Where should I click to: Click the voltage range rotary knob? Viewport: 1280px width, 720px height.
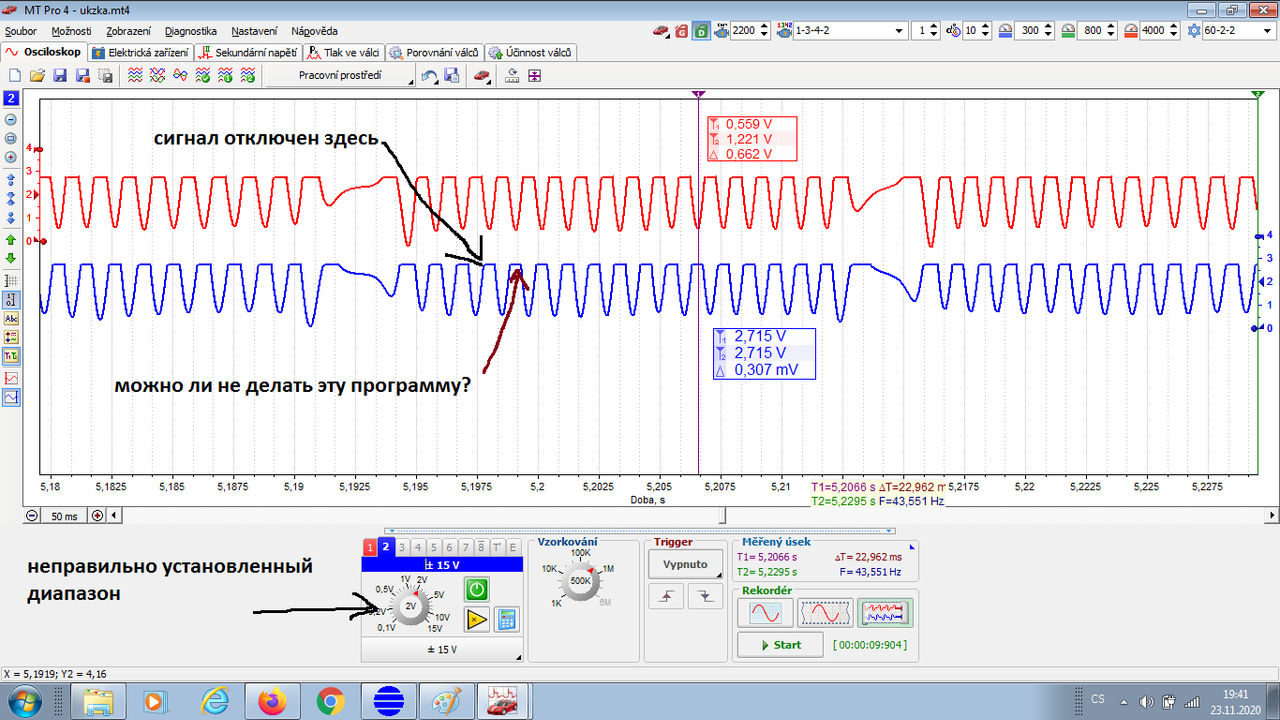coord(410,606)
